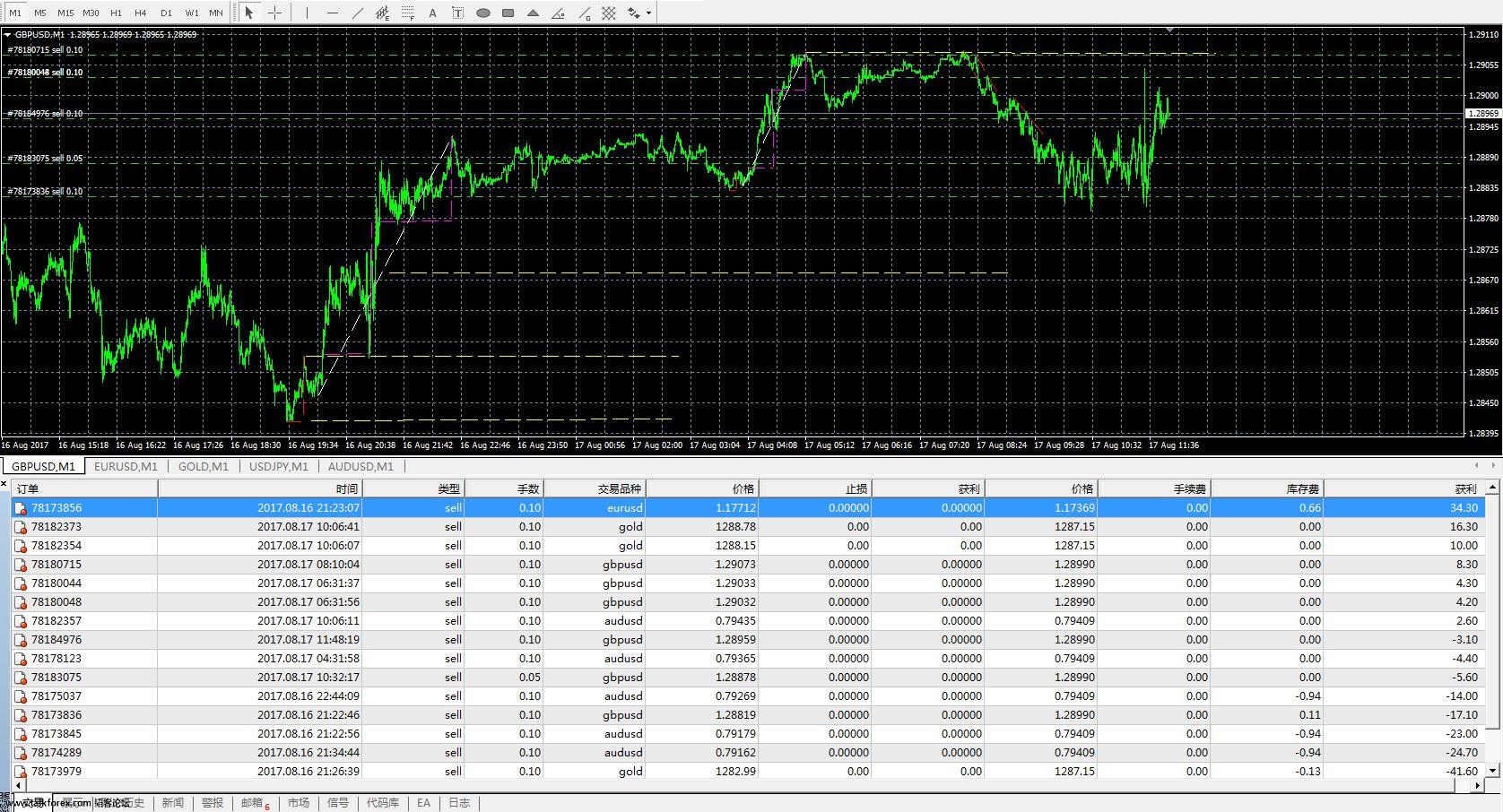Switch chart to M15 timeframe
This screenshot has height=812, width=1503.
click(65, 13)
